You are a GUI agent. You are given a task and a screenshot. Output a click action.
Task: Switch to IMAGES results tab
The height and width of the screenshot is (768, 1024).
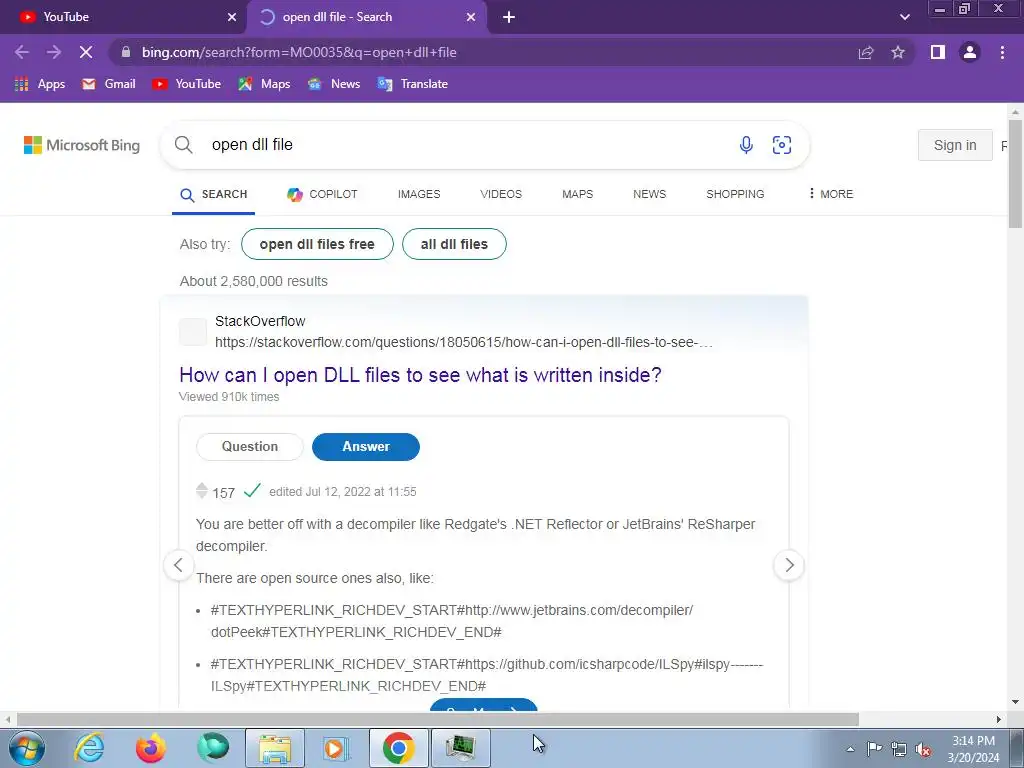click(419, 194)
